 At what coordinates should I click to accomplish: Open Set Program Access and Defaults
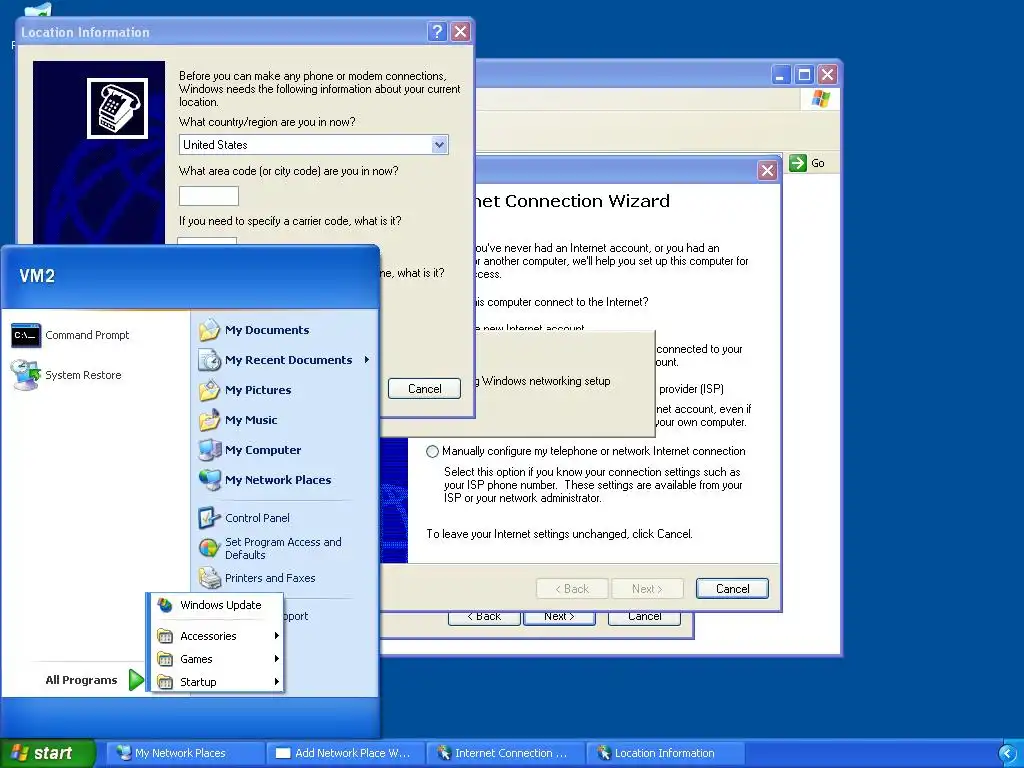click(271, 548)
